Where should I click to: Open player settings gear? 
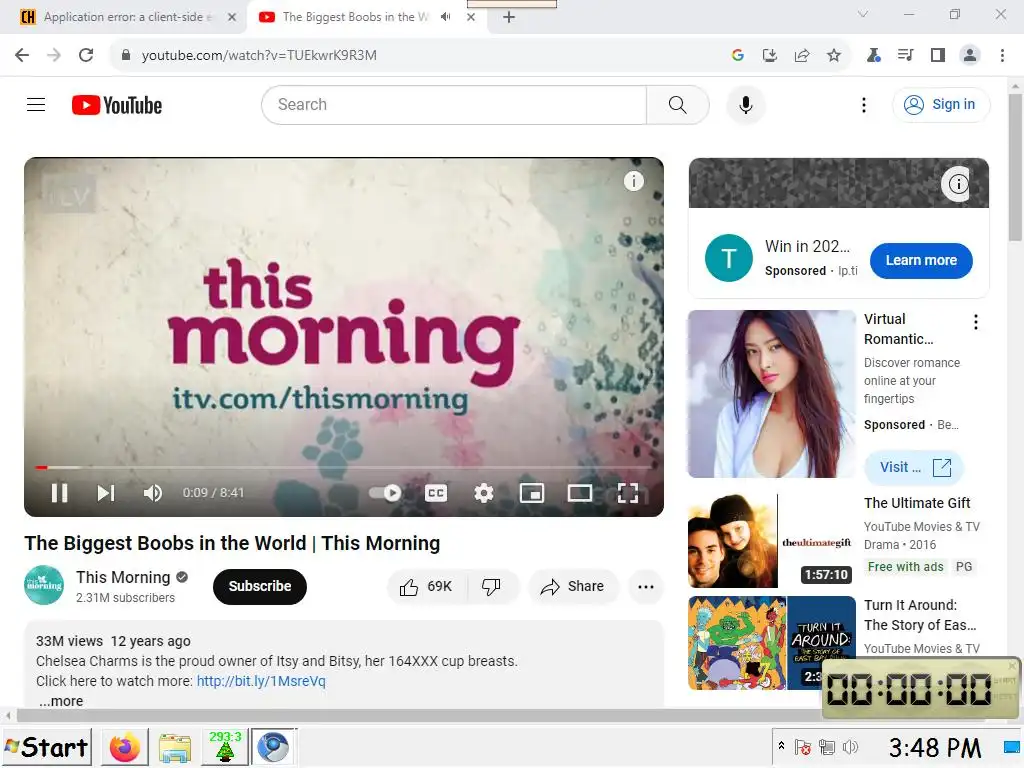[x=483, y=493]
